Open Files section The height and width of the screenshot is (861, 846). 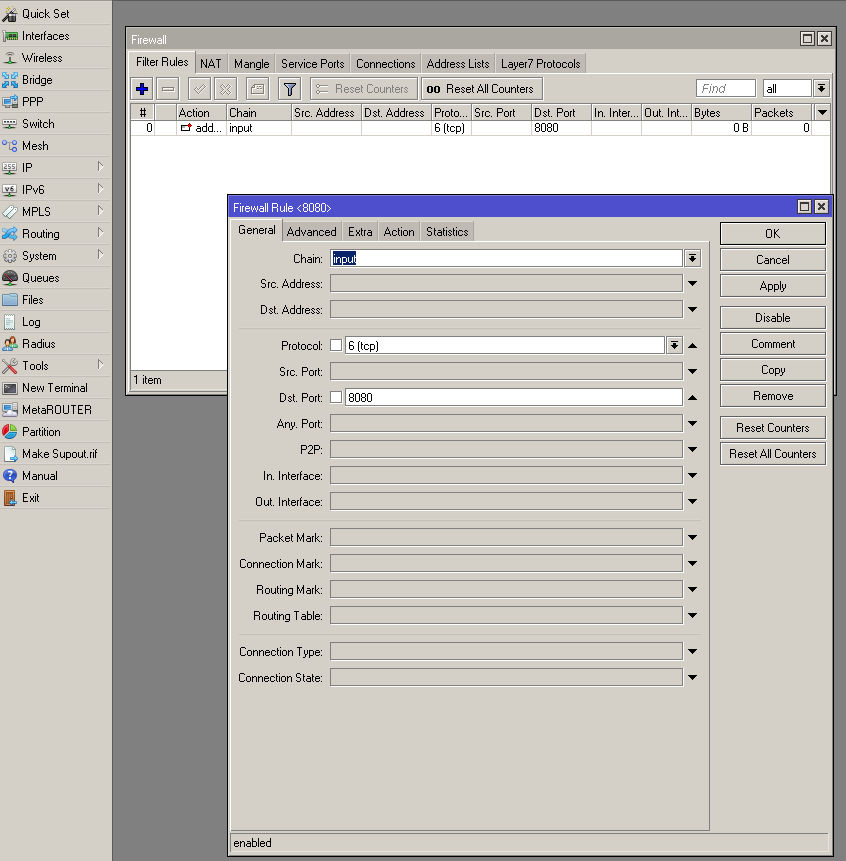point(55,300)
